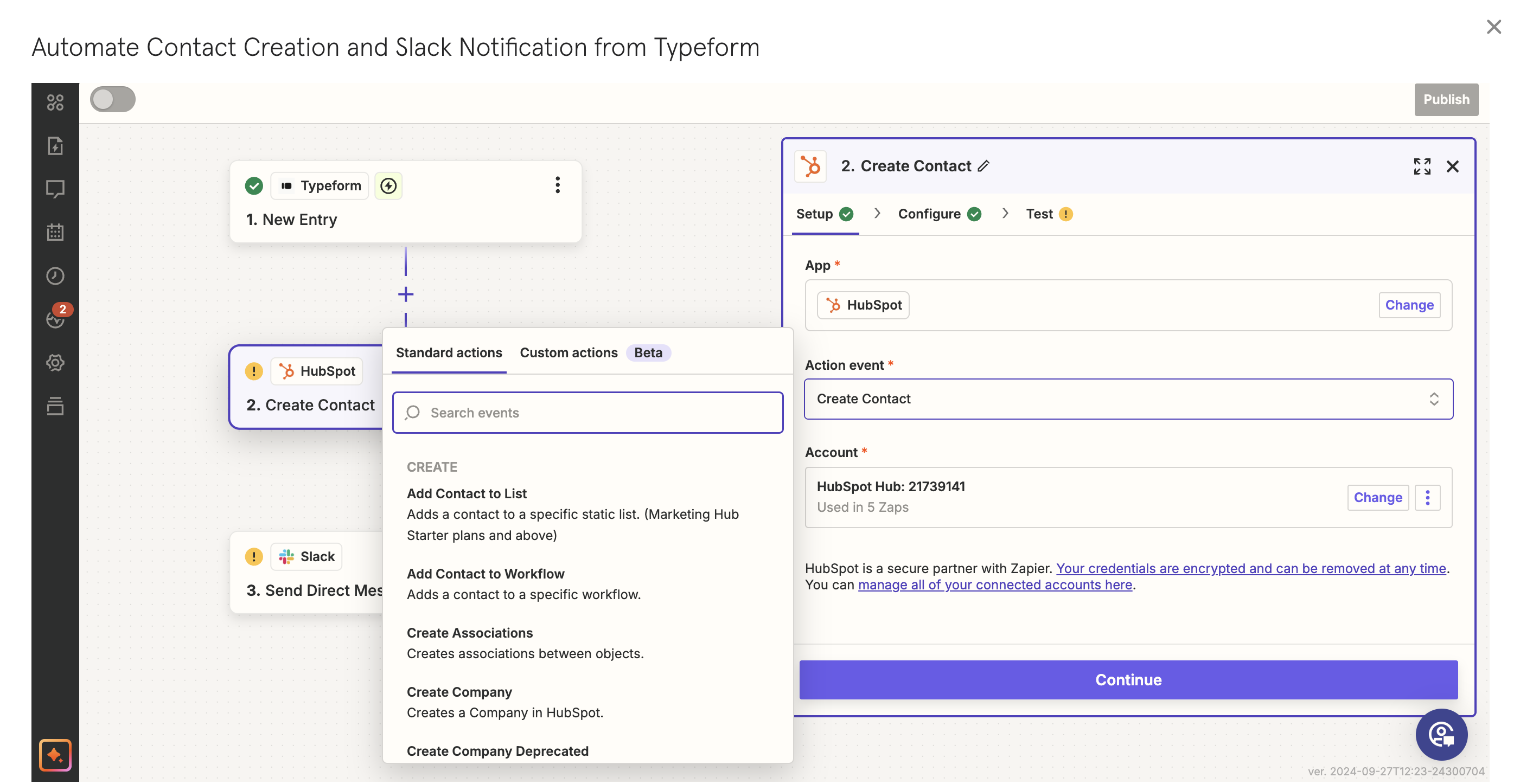Viewport: 1520px width, 784px height.
Task: Click the search magnifier icon in events box
Action: pos(412,413)
